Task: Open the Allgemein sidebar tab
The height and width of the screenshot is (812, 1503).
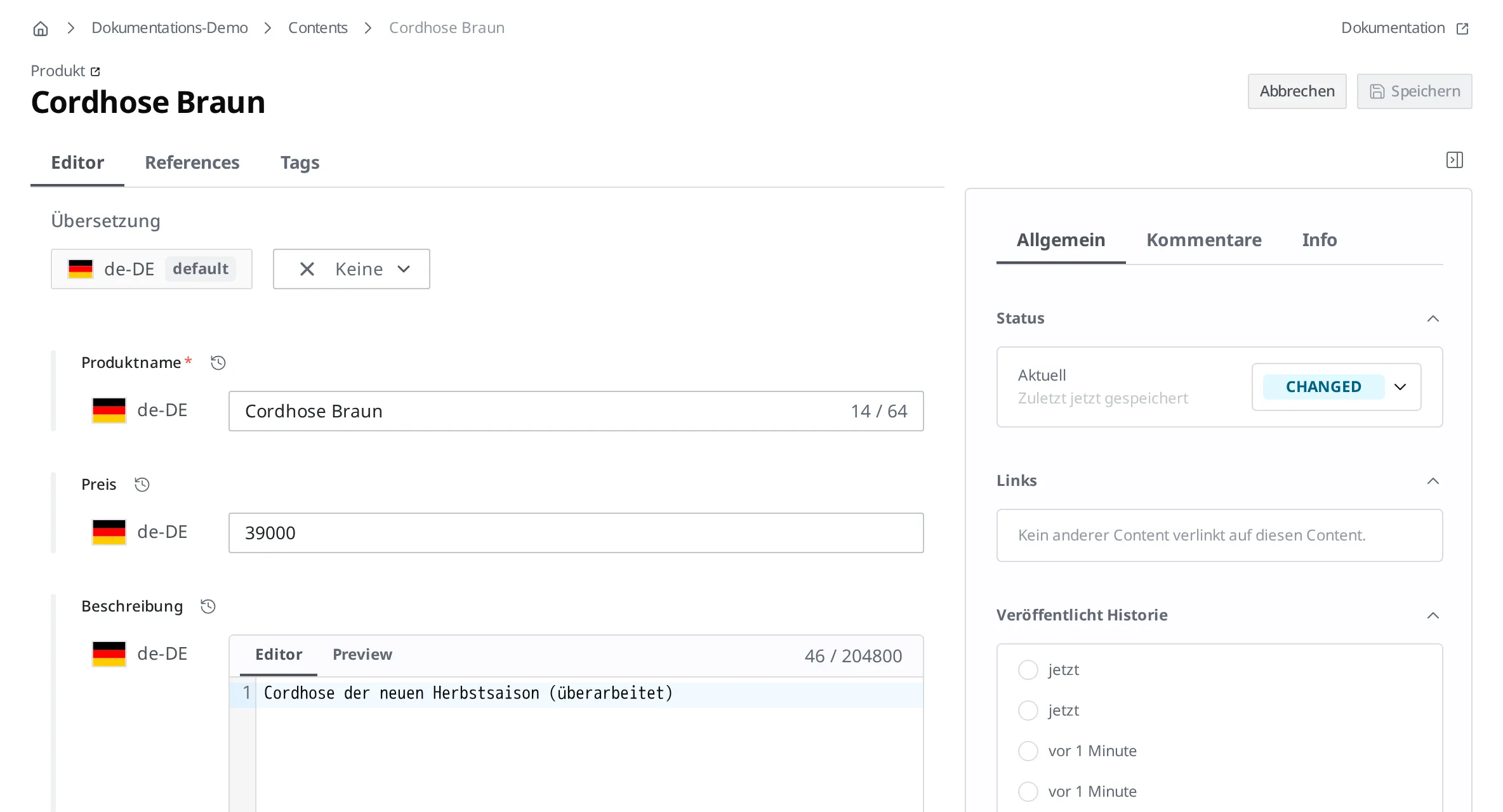Action: point(1061,240)
